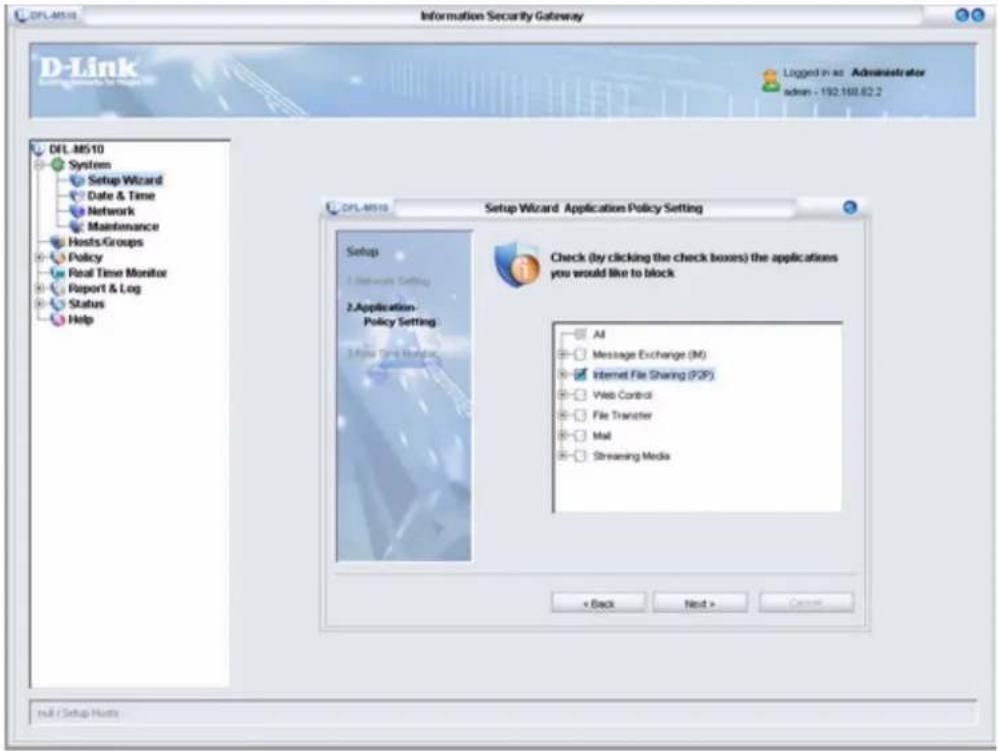
Task: Click the Maintenance tree icon
Action: (77, 227)
